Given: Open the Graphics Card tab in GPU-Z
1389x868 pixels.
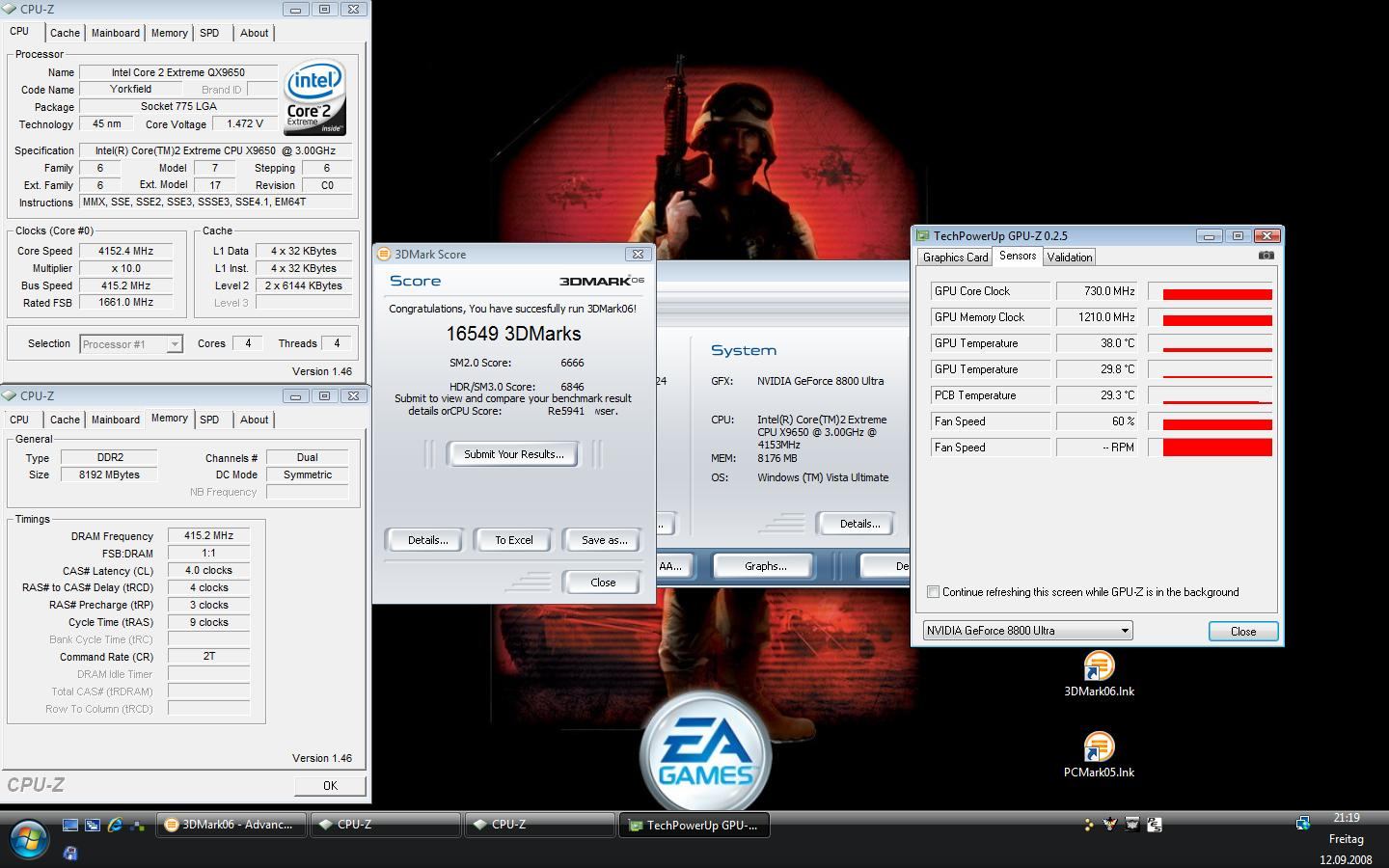Looking at the screenshot, I should pyautogui.click(x=955, y=258).
